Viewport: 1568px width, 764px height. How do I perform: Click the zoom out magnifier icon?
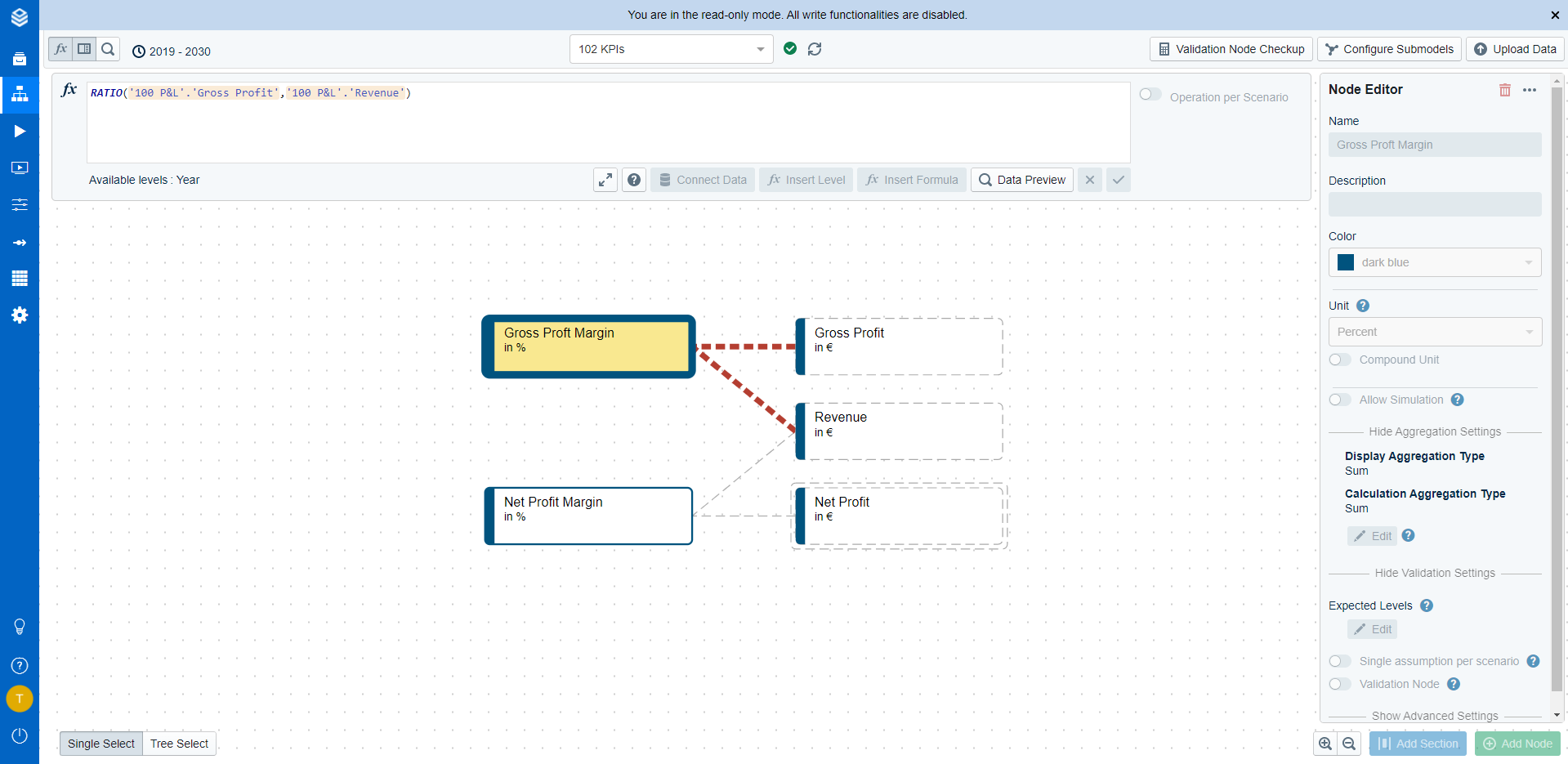pyautogui.click(x=1349, y=744)
